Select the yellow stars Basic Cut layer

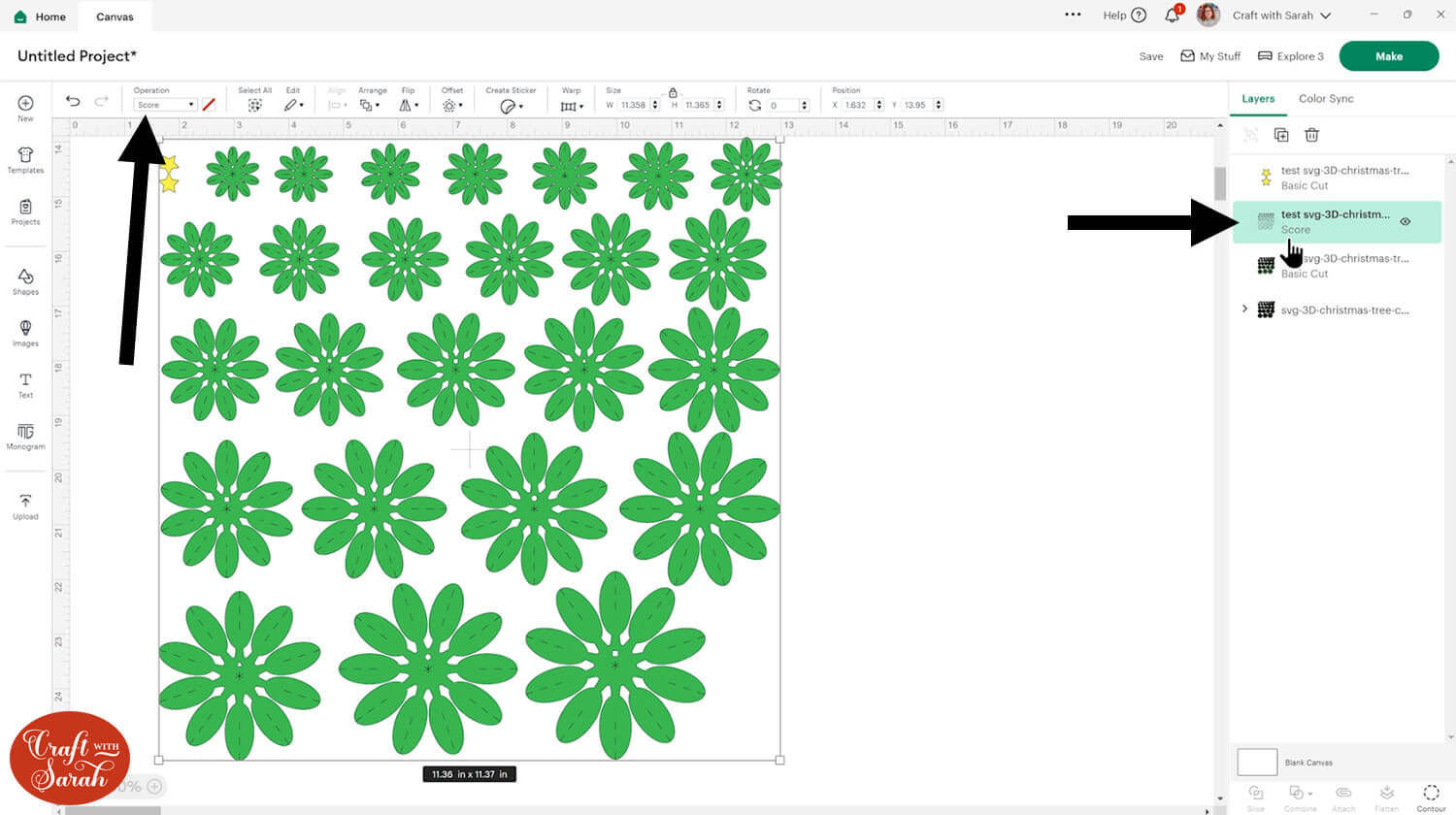(1337, 178)
